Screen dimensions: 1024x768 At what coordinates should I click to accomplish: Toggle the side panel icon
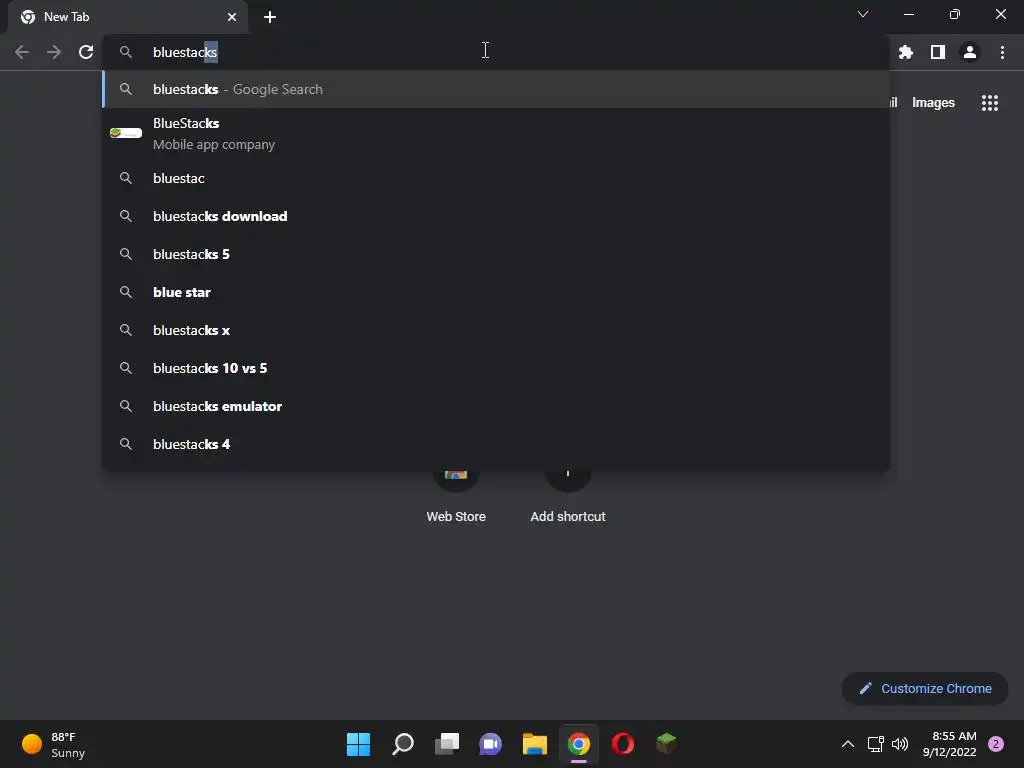[938, 52]
